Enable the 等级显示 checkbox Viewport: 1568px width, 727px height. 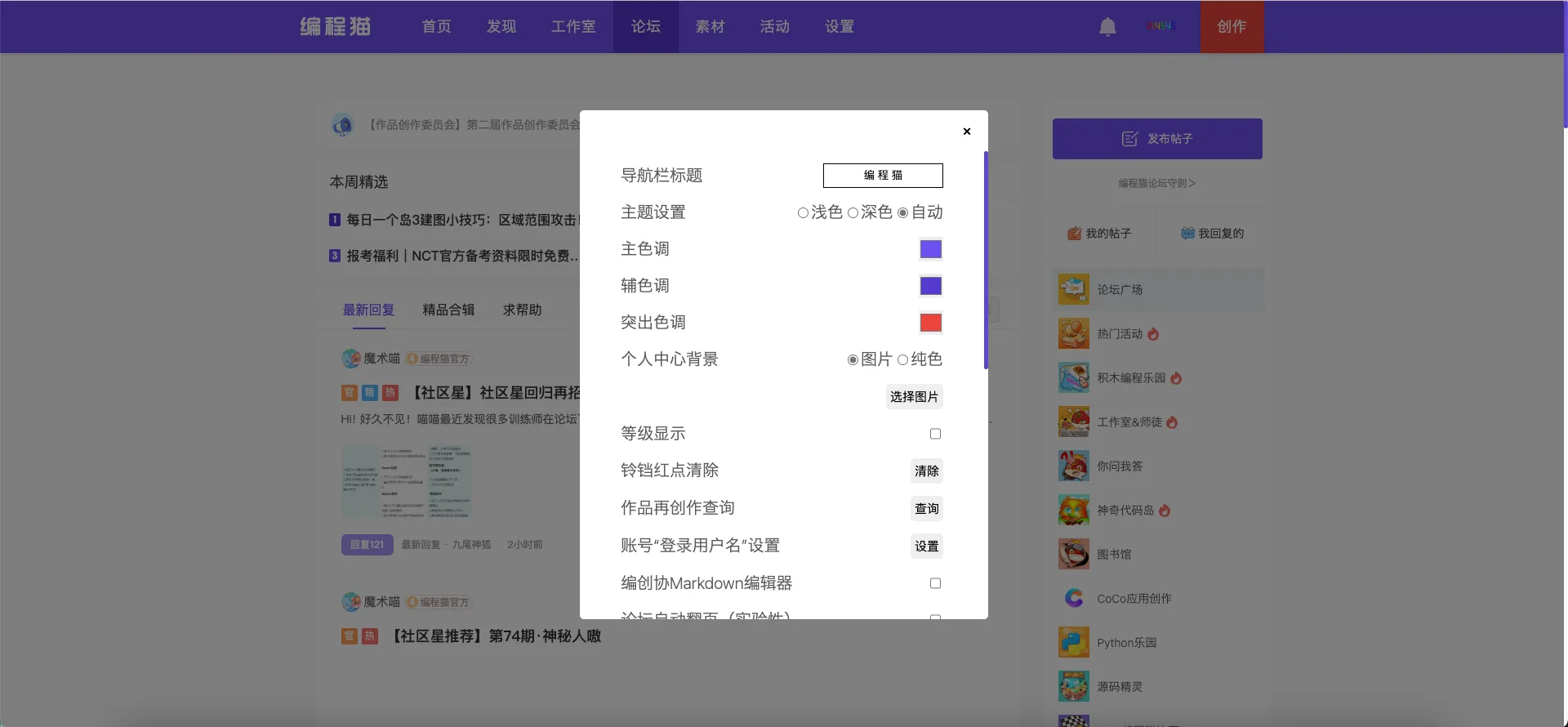click(935, 434)
